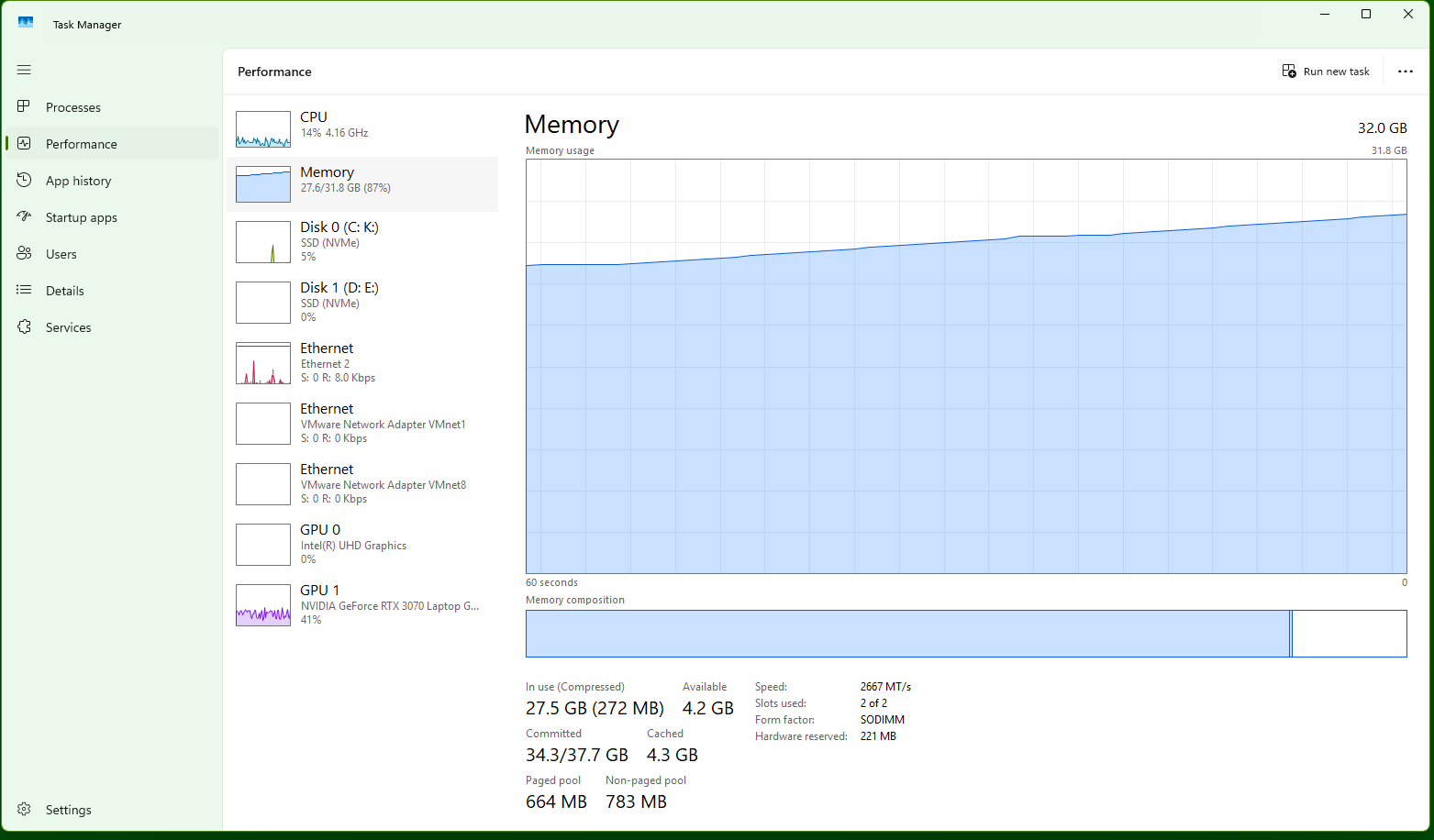Click the Startup apps gauge icon
1434x840 pixels.
(24, 216)
